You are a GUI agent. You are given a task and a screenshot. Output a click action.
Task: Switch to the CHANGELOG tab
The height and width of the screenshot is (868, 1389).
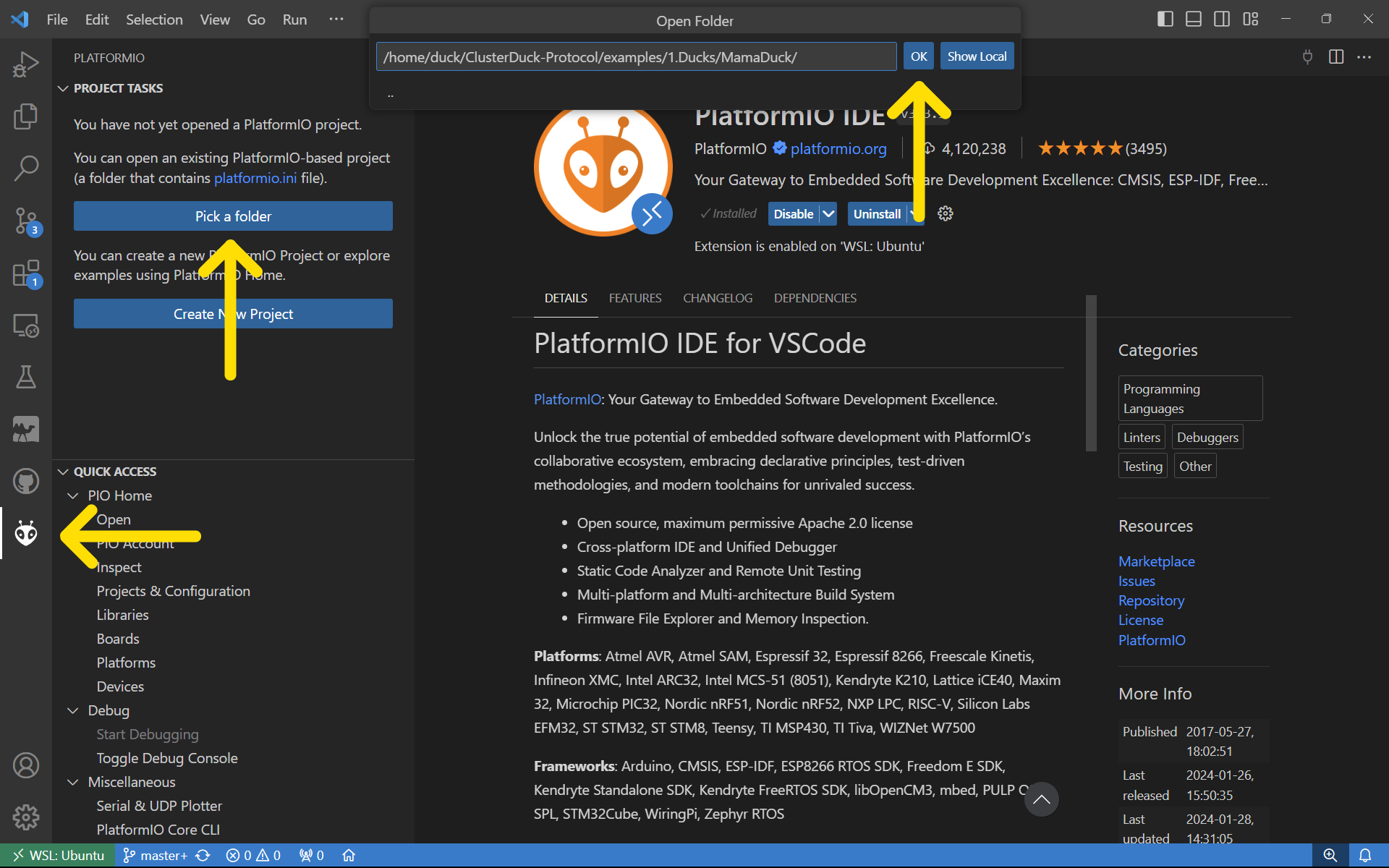718,298
